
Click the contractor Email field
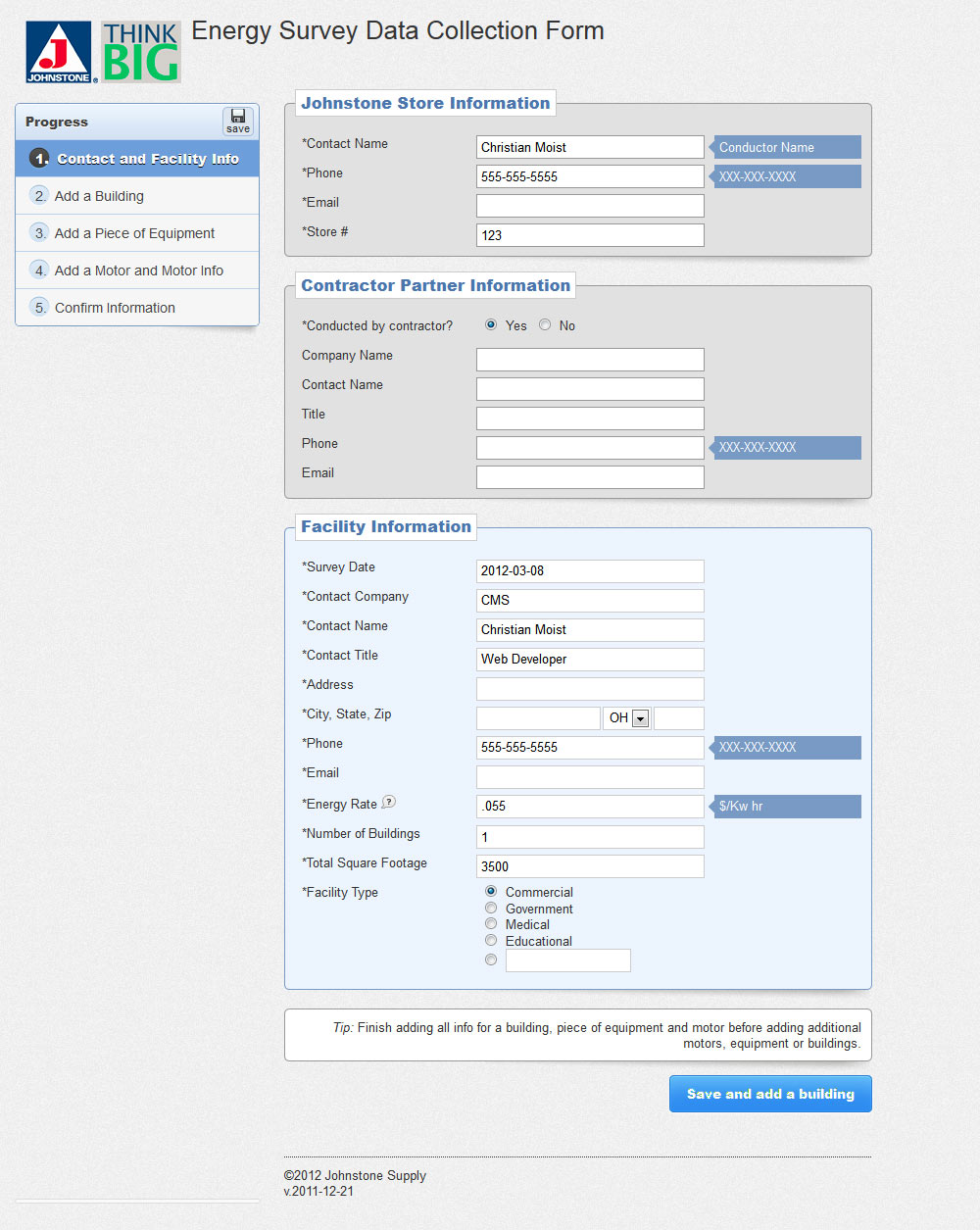590,477
